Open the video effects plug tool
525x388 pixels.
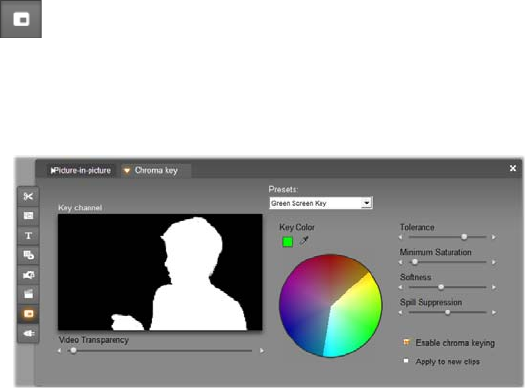click(x=28, y=333)
